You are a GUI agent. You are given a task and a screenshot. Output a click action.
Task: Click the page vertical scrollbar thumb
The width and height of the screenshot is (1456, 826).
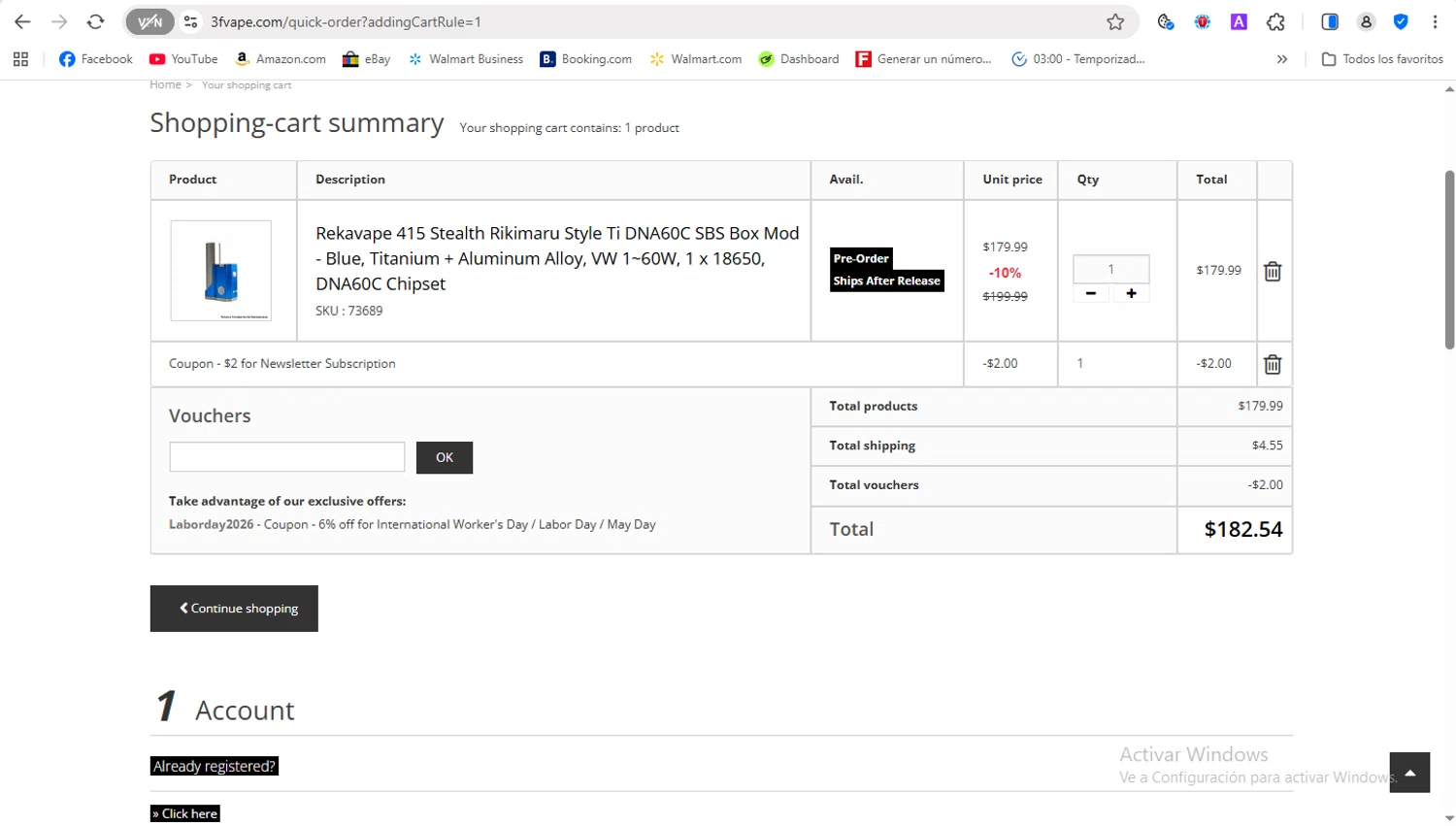(x=1449, y=259)
